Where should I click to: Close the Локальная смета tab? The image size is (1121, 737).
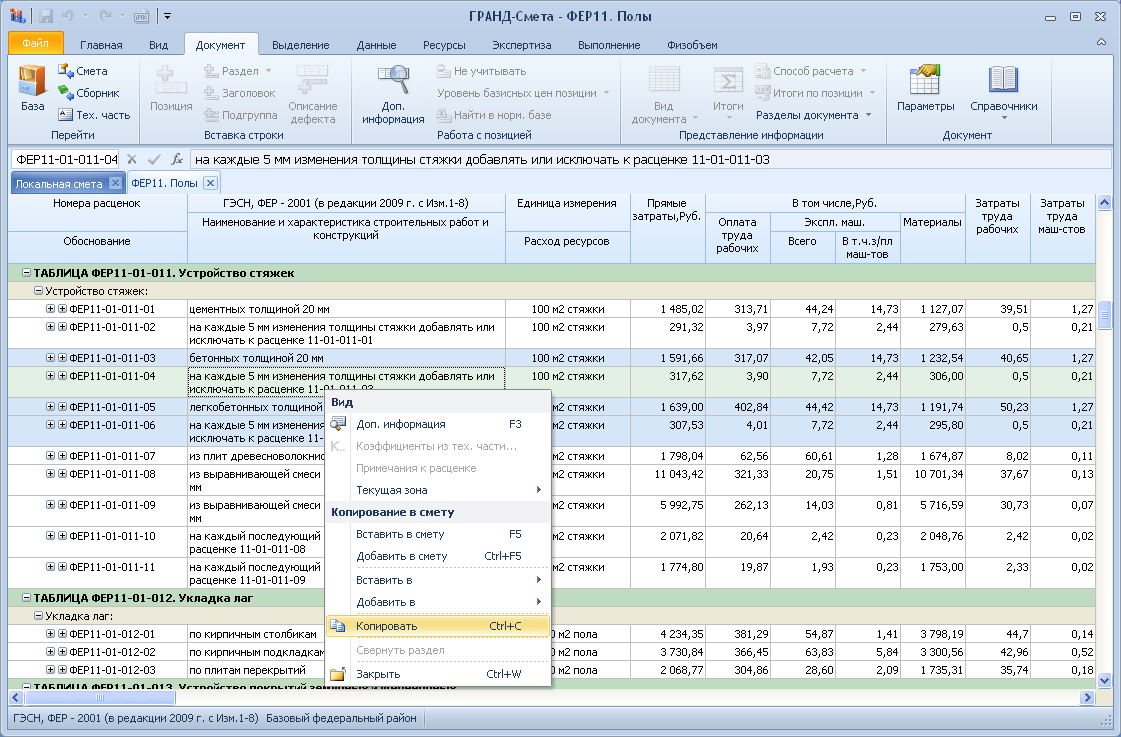pyautogui.click(x=115, y=183)
